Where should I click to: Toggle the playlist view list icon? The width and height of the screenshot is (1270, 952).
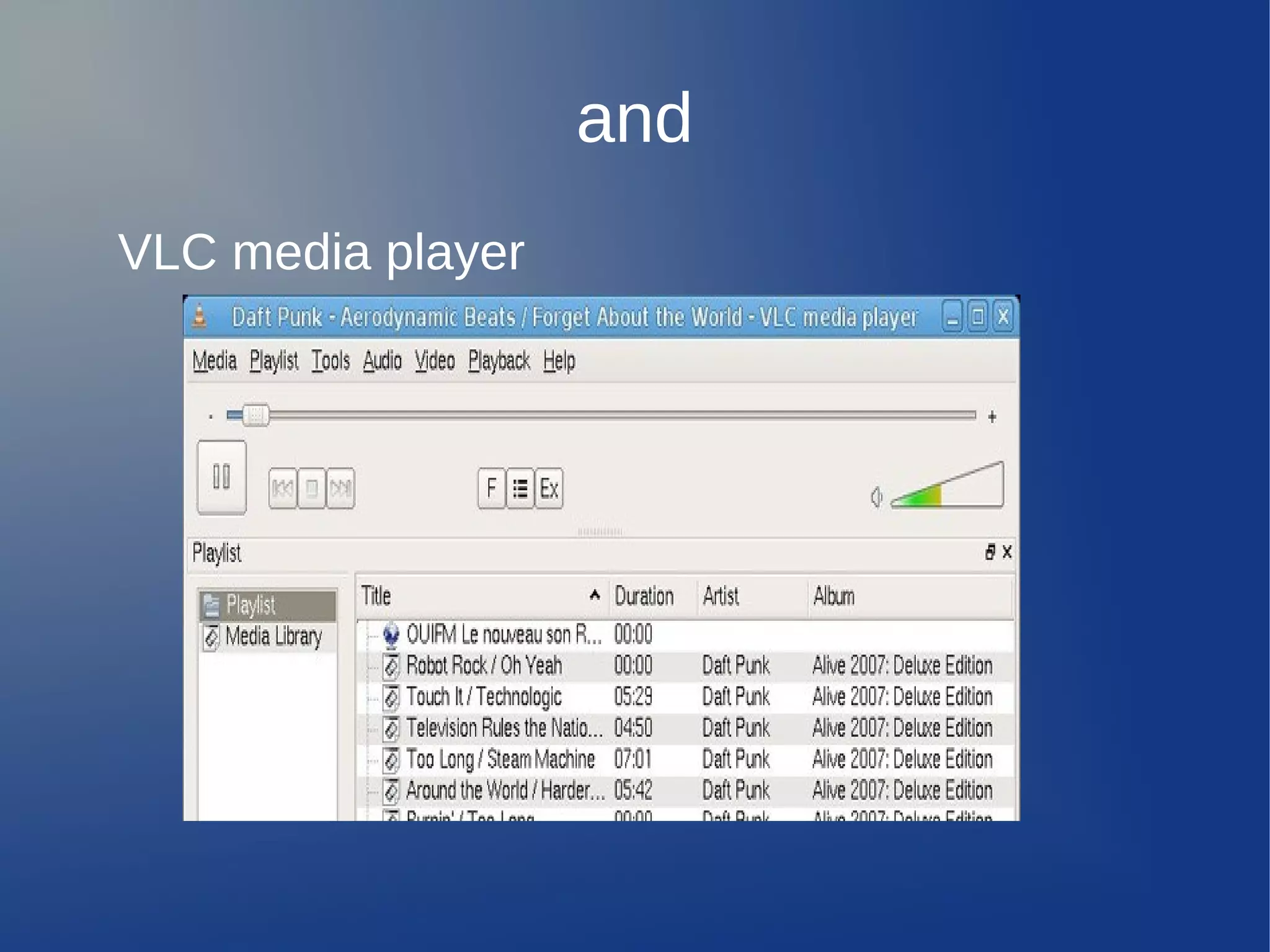[520, 489]
